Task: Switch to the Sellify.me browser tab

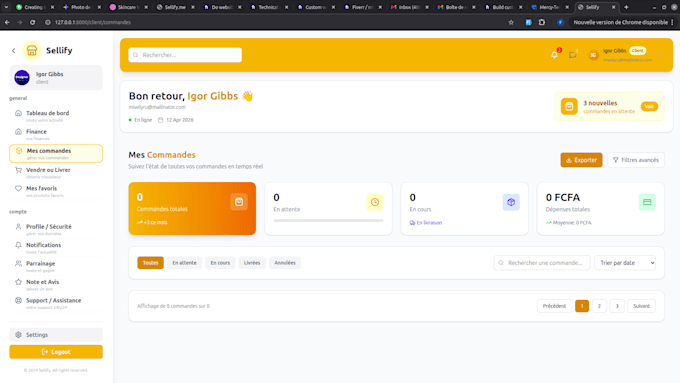Action: click(176, 7)
